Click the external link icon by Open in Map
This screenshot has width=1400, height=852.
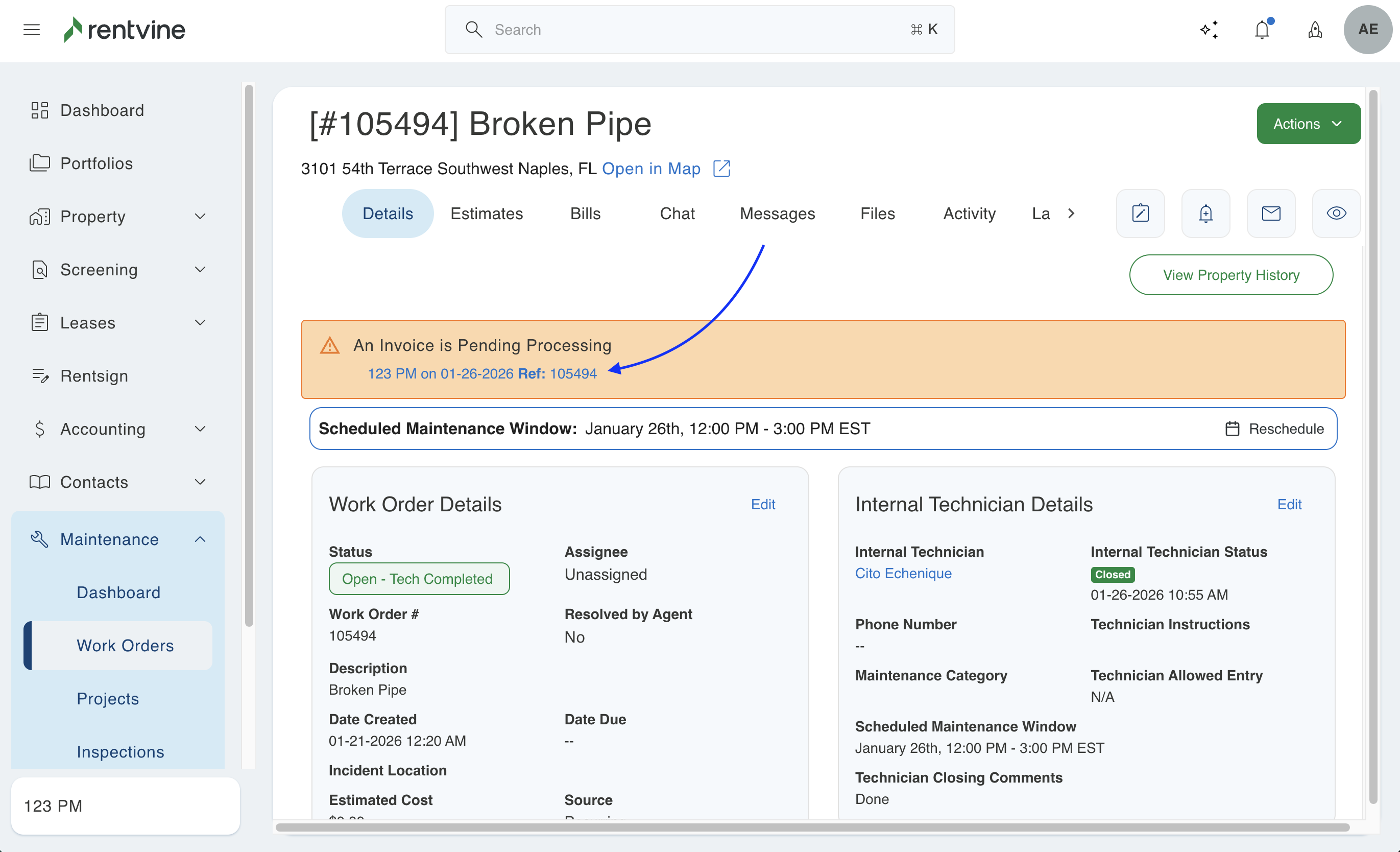point(721,169)
